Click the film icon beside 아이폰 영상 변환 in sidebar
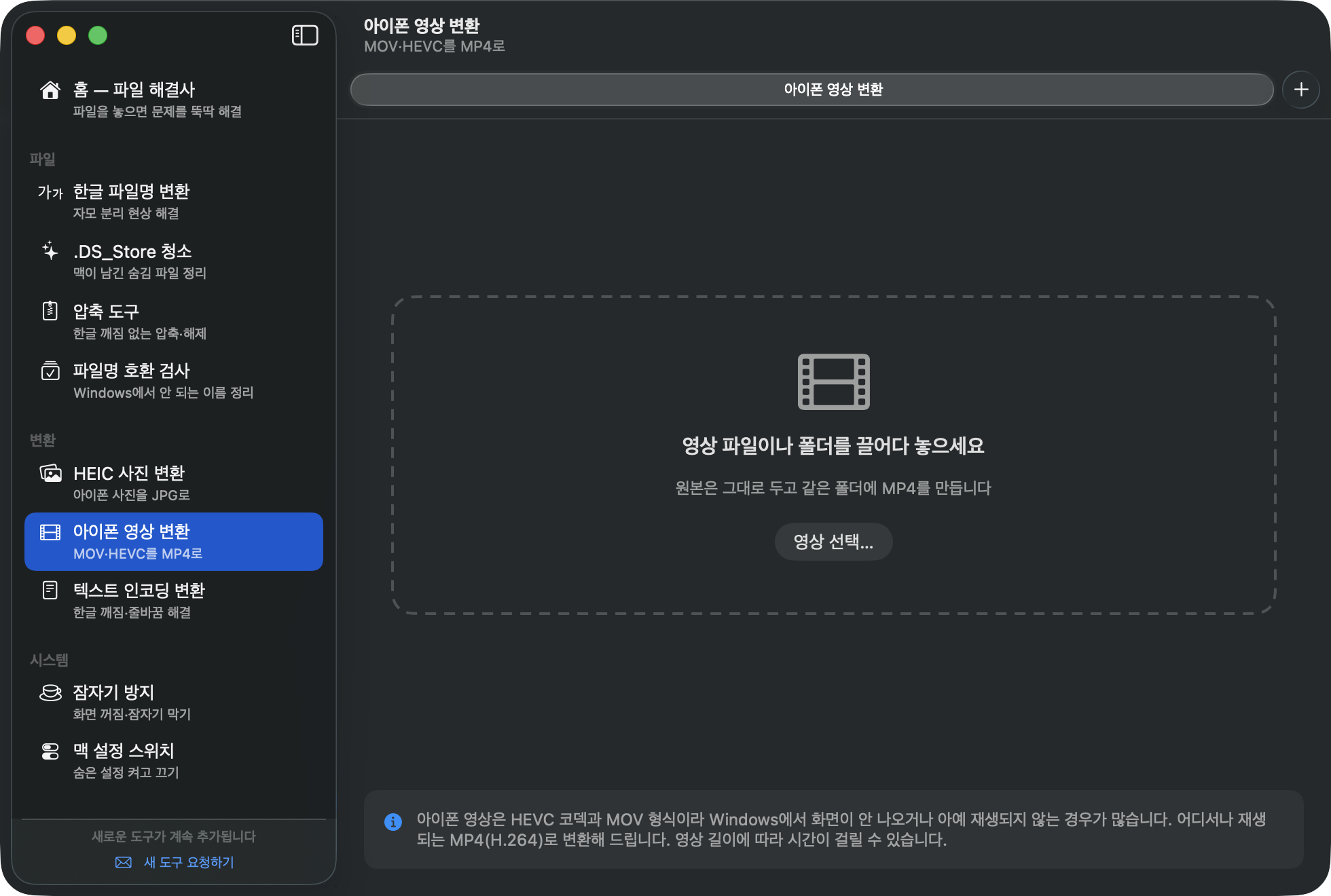This screenshot has width=1331, height=896. coord(50,532)
